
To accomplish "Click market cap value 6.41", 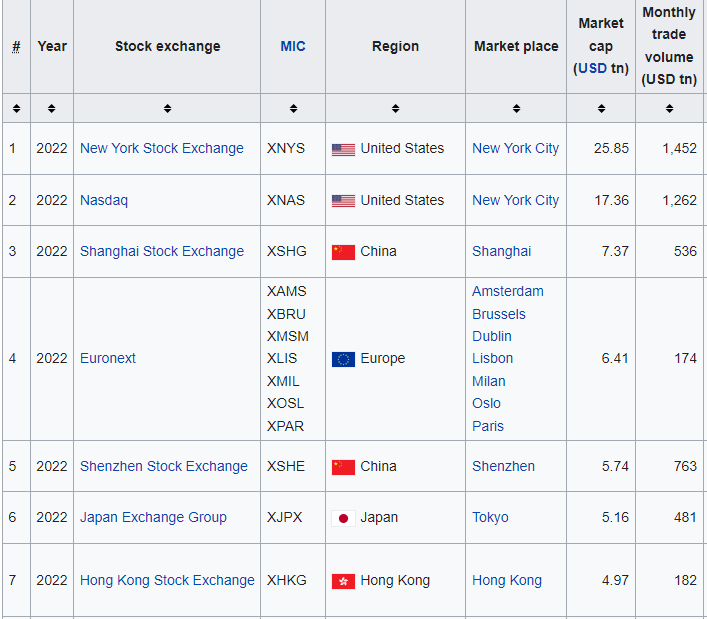I will point(615,358).
